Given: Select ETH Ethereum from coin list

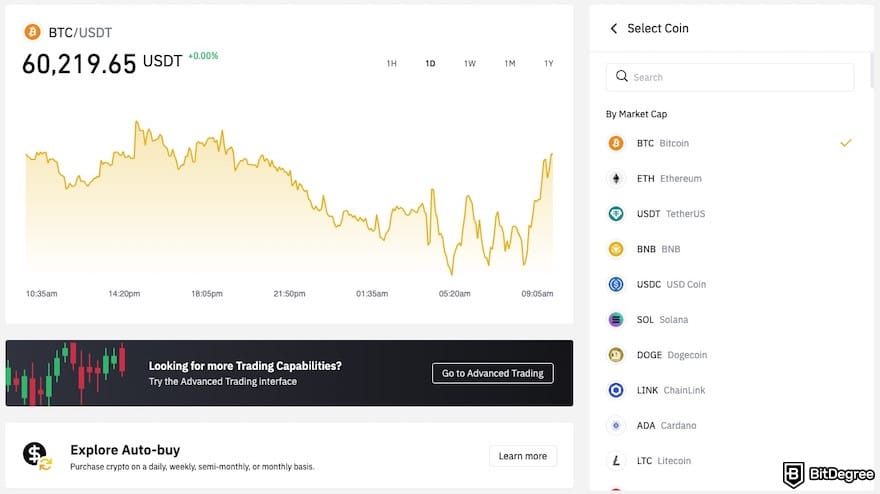Looking at the screenshot, I should [730, 179].
